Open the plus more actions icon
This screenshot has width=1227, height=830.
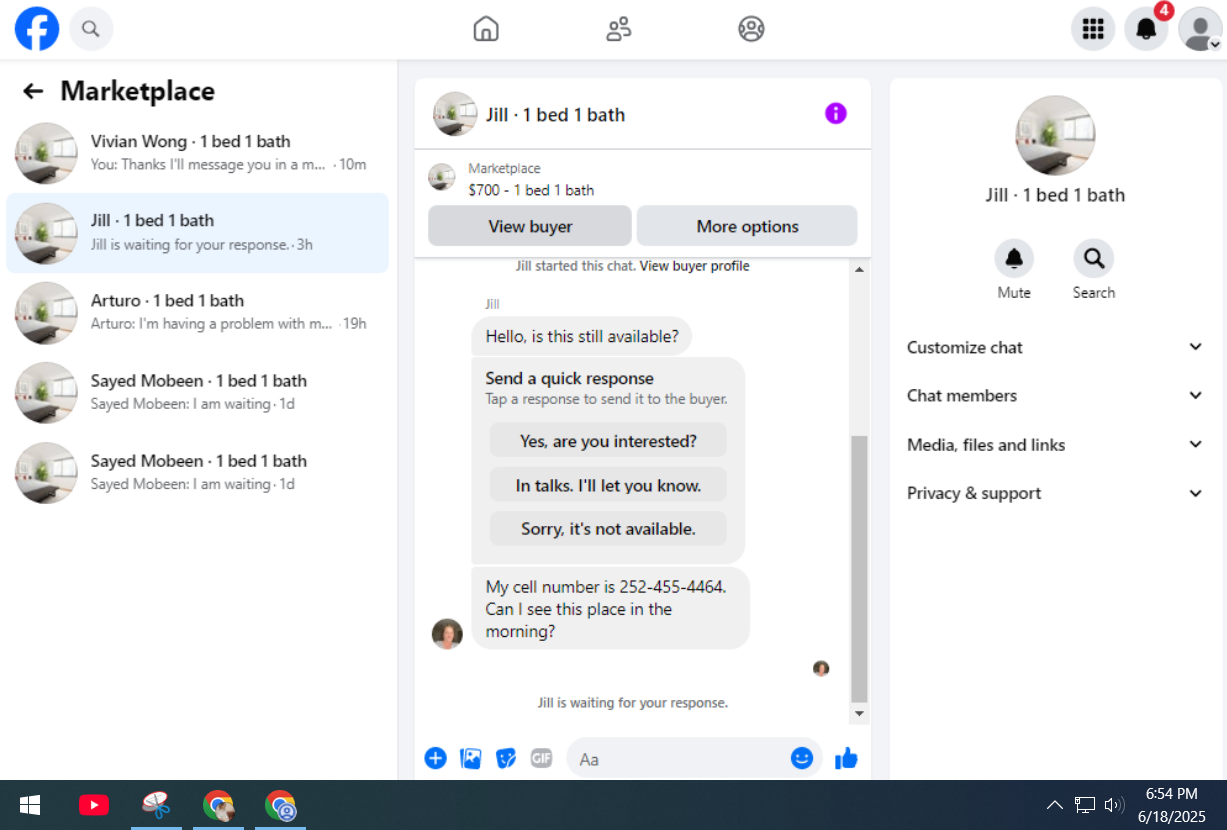[435, 758]
